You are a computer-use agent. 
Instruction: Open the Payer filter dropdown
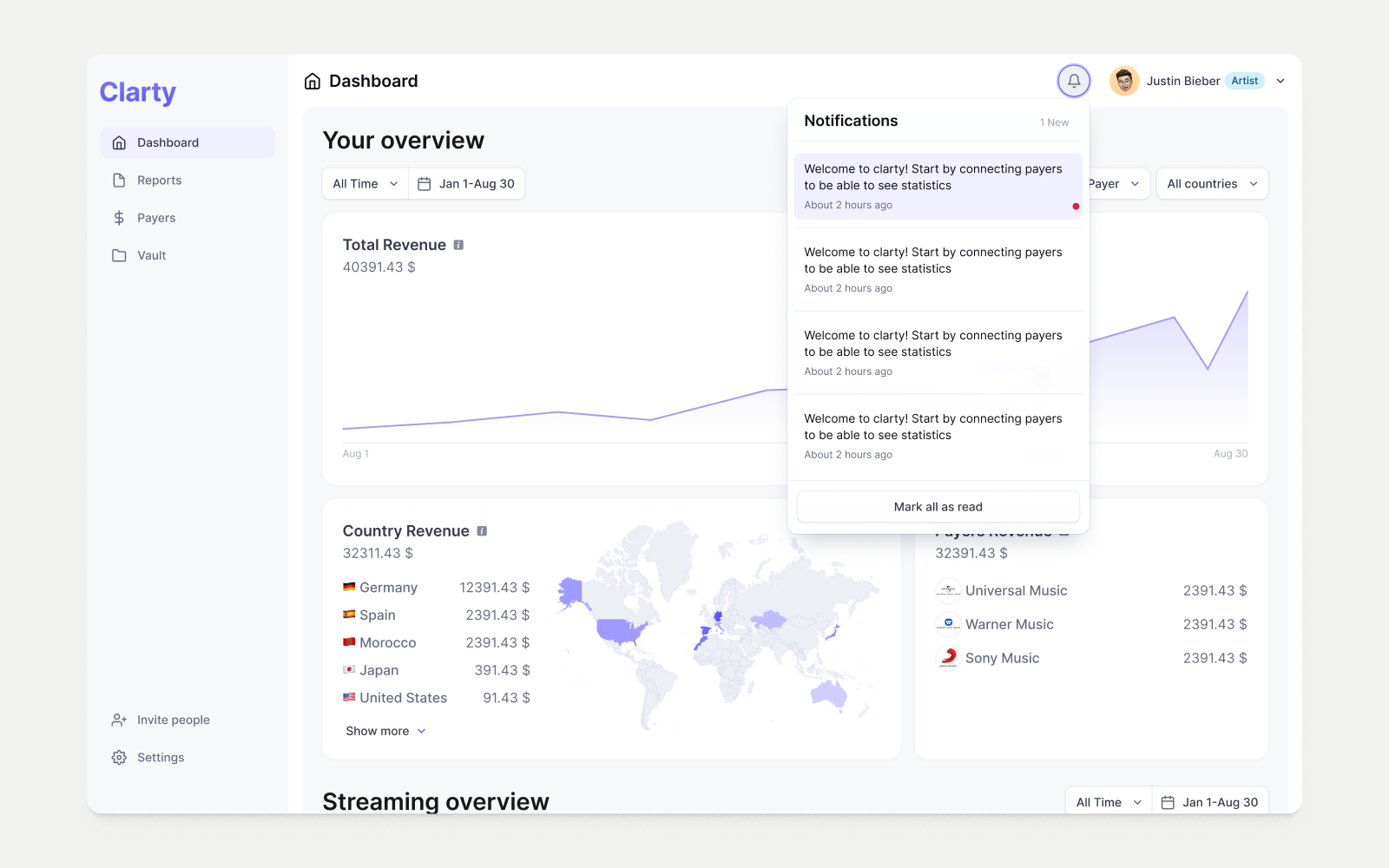(1118, 184)
